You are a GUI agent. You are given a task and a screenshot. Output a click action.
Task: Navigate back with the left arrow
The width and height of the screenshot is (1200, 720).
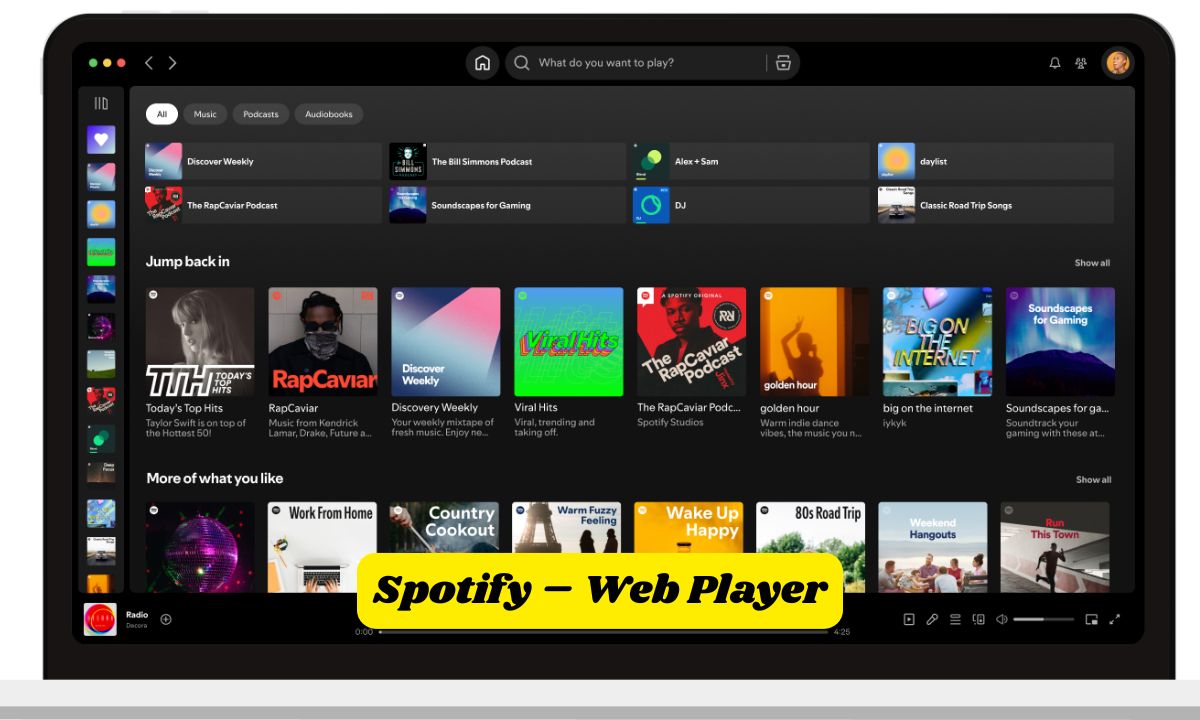[x=149, y=63]
